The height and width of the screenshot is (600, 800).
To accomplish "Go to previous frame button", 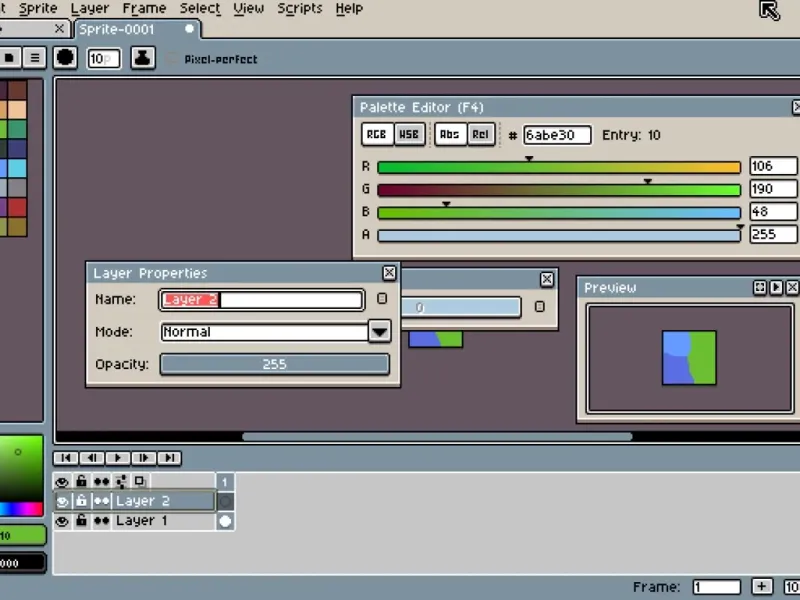I will [92, 458].
